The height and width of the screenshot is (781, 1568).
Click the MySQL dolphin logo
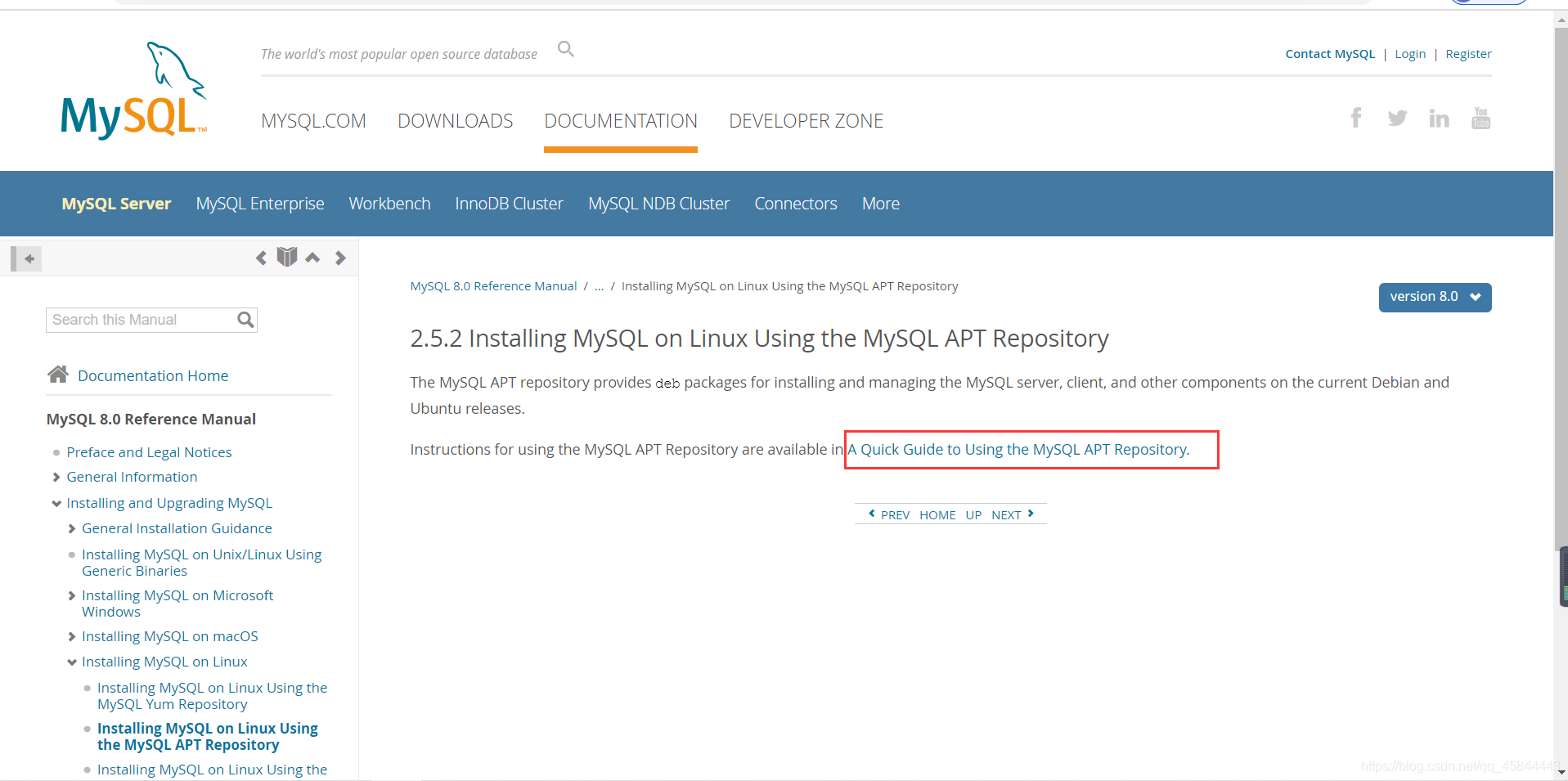[x=133, y=91]
